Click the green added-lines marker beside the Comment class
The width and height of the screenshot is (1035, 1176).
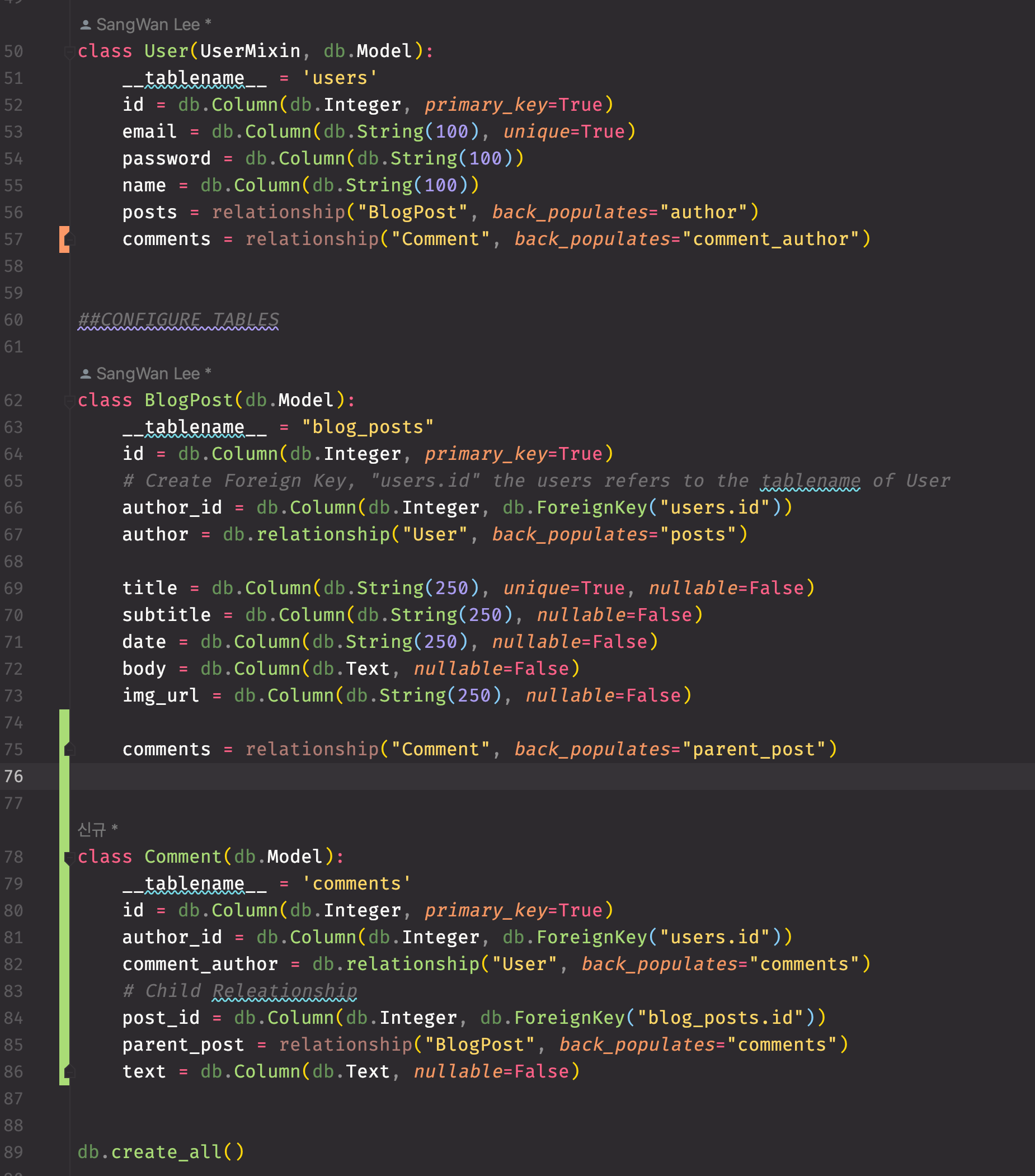coord(64,897)
